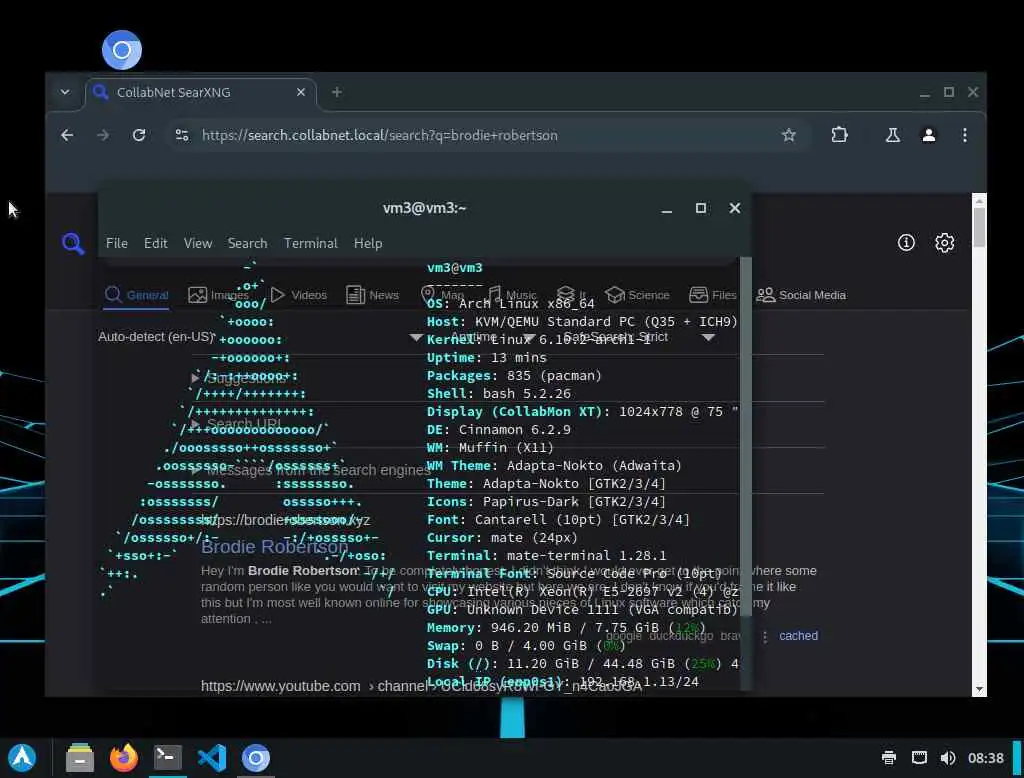
Task: Switch to Social Media search category
Action: click(x=801, y=295)
